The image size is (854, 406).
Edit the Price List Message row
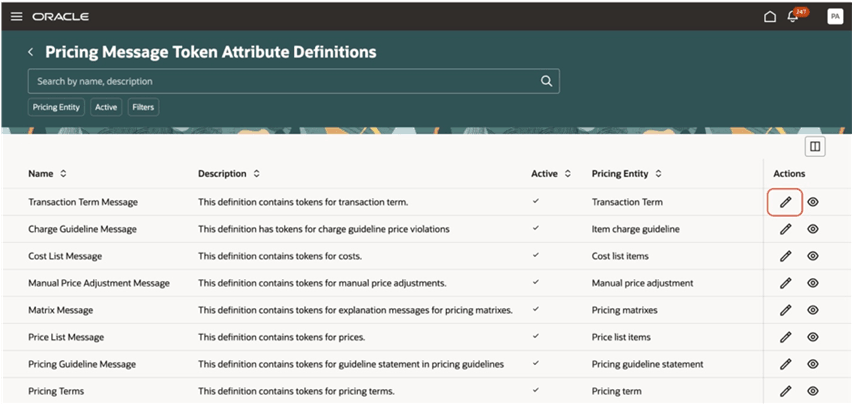pyautogui.click(x=785, y=337)
